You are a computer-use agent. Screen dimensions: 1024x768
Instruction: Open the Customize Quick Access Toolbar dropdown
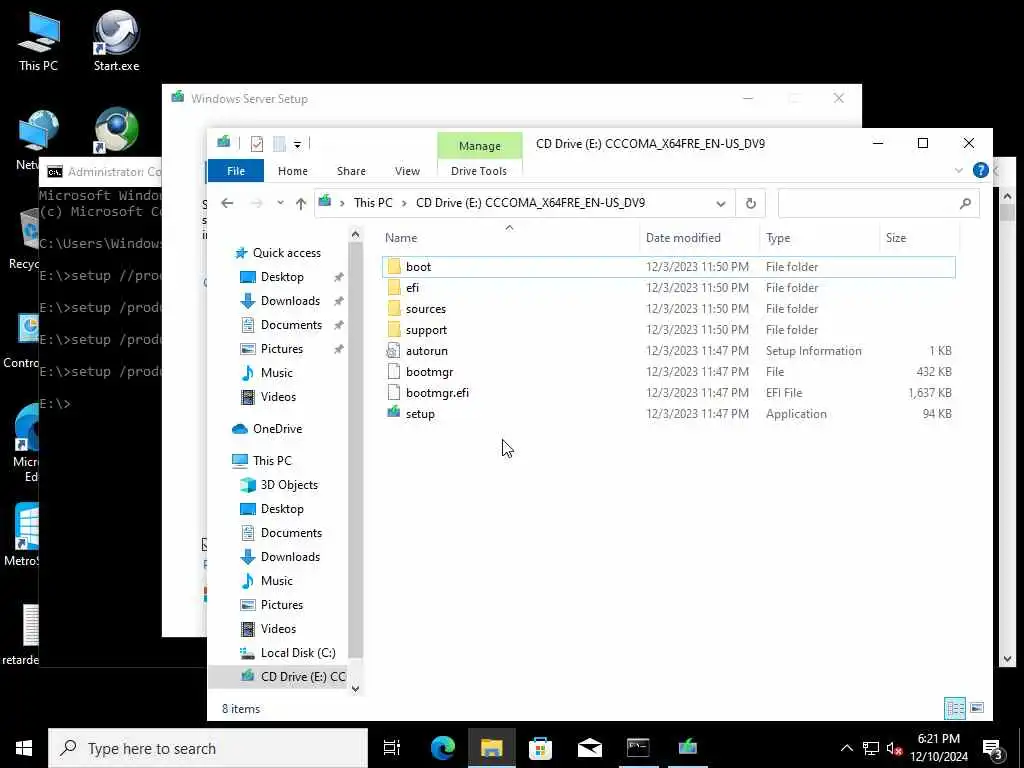coord(297,144)
